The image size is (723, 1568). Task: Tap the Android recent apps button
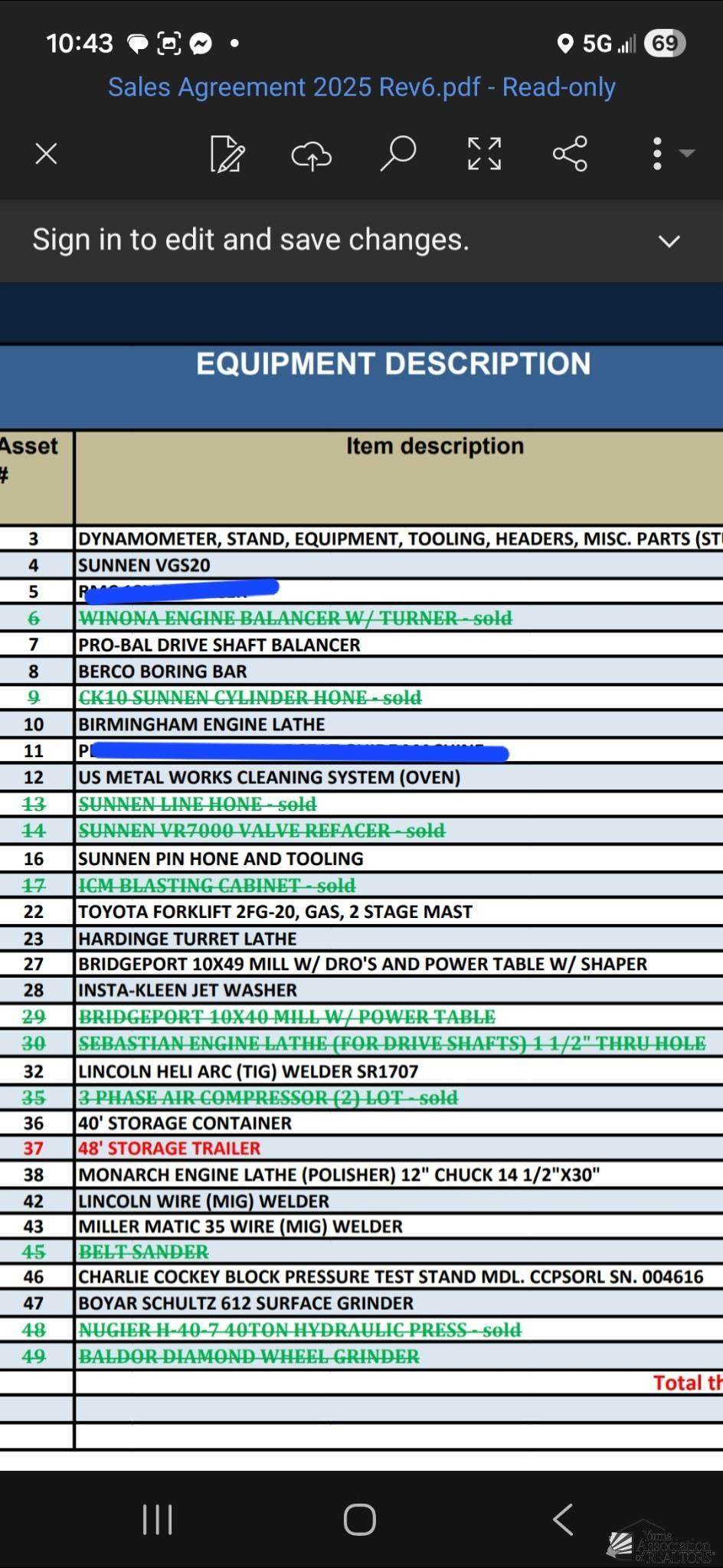(x=158, y=1520)
